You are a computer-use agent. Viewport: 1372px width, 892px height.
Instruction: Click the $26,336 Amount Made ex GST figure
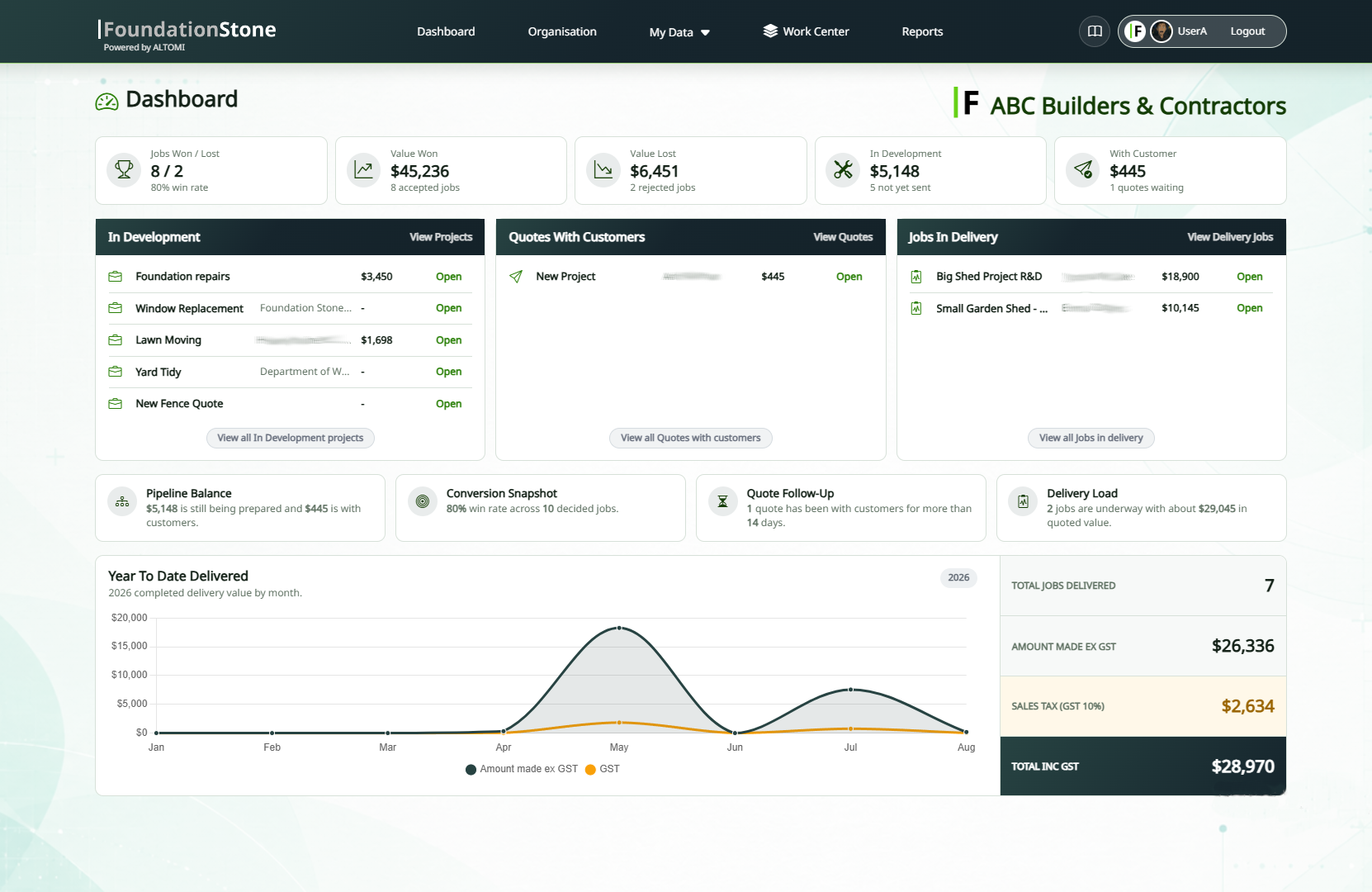point(1243,646)
